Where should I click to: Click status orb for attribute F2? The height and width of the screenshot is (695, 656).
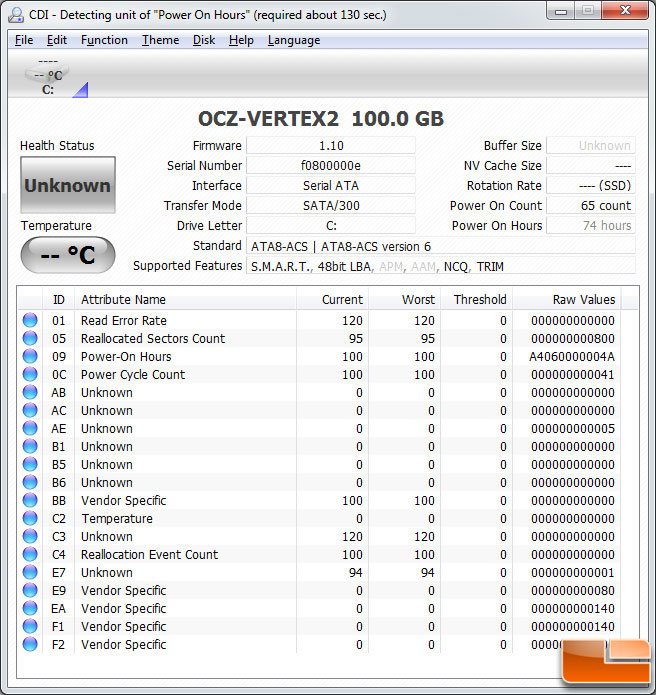30,644
